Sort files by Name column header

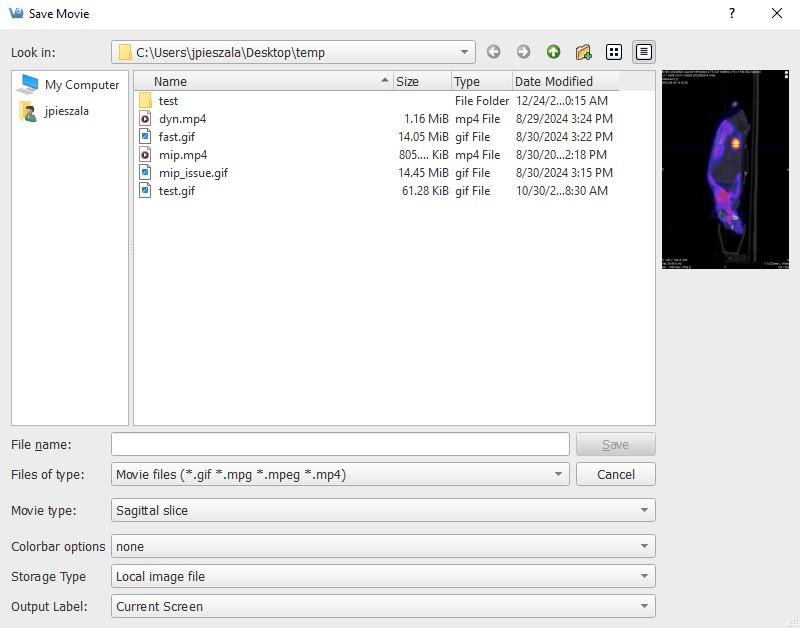click(264, 82)
